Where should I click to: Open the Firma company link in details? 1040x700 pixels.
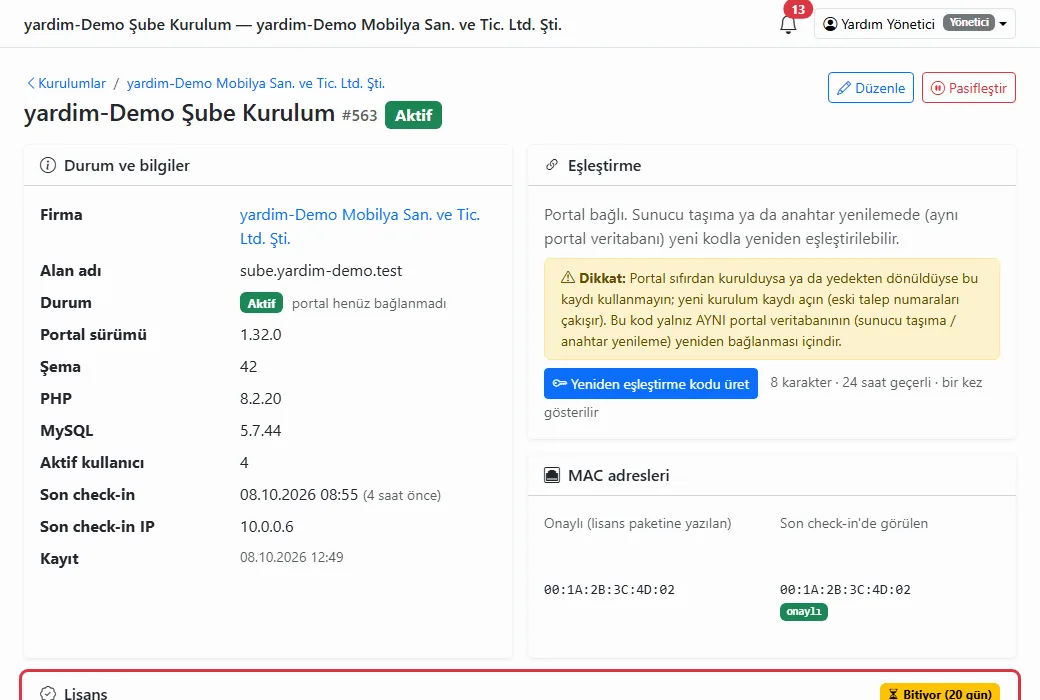click(359, 226)
